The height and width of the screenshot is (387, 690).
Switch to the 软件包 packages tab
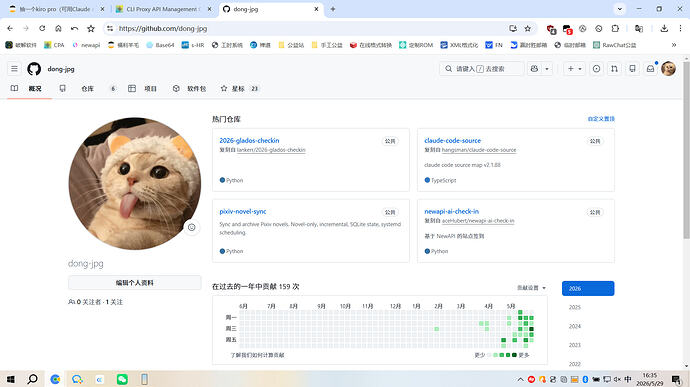[190, 88]
